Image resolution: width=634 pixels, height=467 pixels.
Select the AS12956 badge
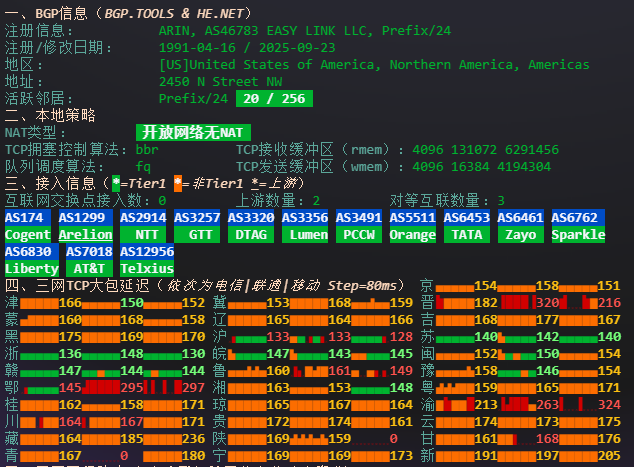(147, 252)
